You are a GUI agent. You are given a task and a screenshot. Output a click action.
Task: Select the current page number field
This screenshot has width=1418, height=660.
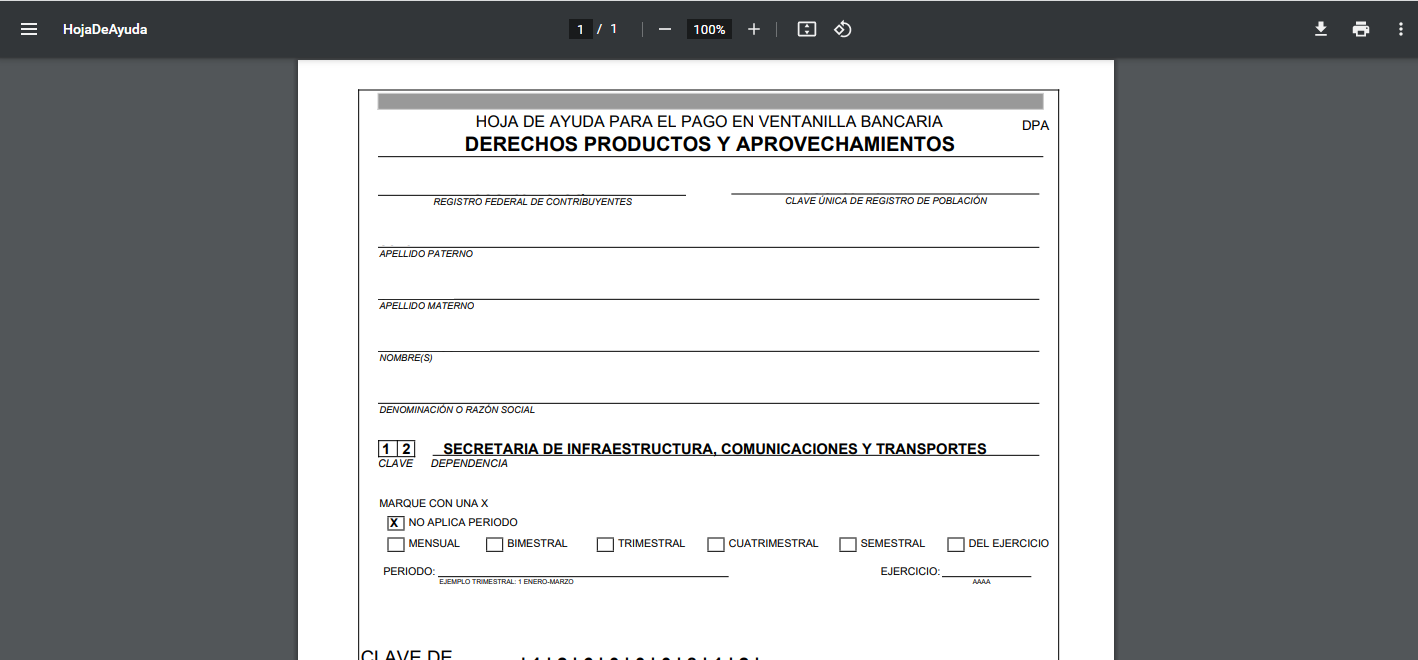coord(580,29)
